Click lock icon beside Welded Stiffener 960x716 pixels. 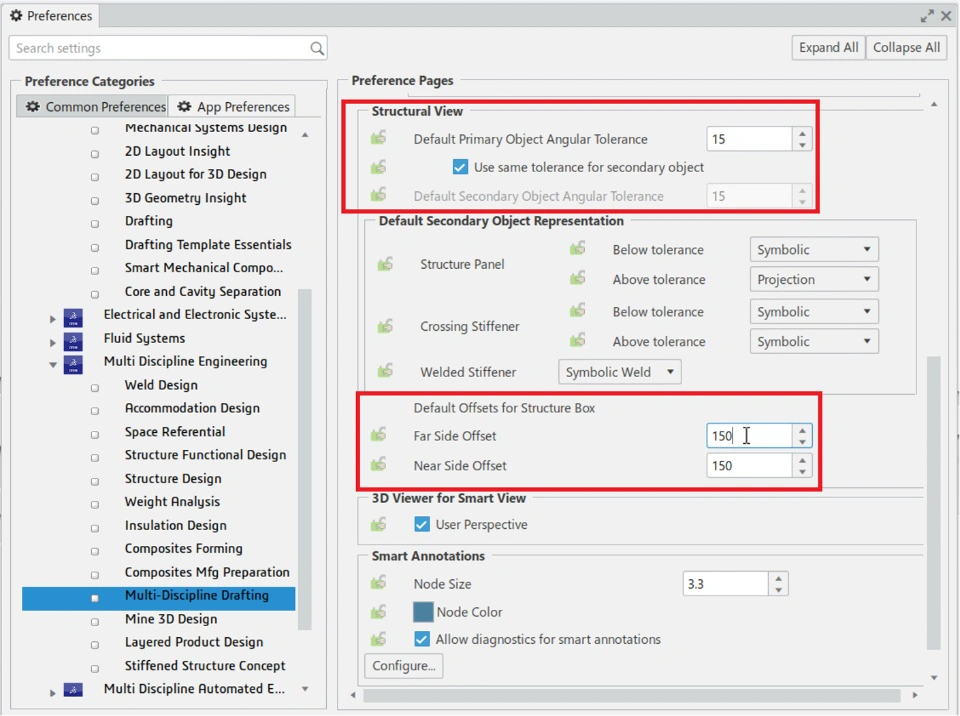click(385, 372)
